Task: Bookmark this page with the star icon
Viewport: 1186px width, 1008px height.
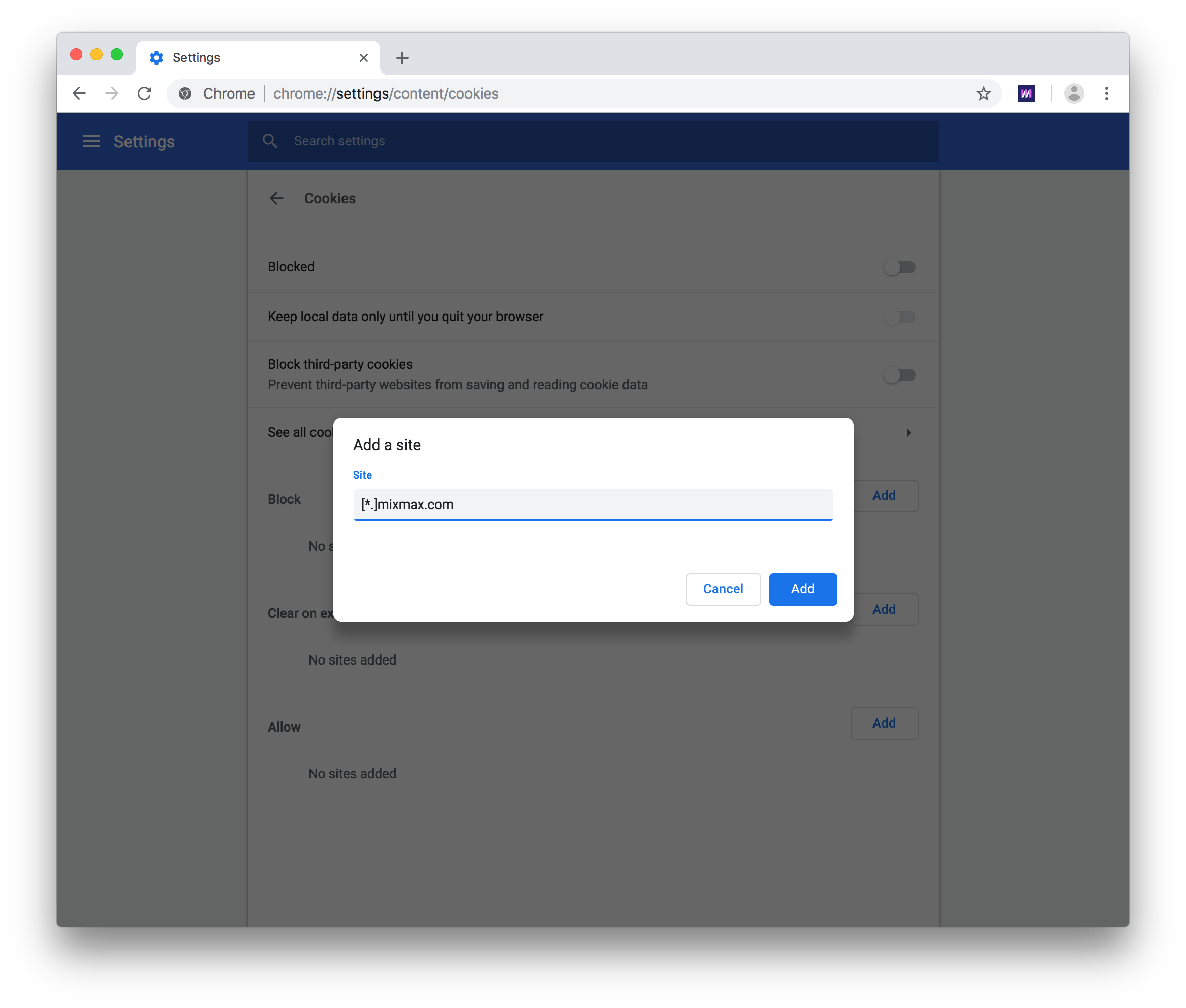Action: (x=983, y=93)
